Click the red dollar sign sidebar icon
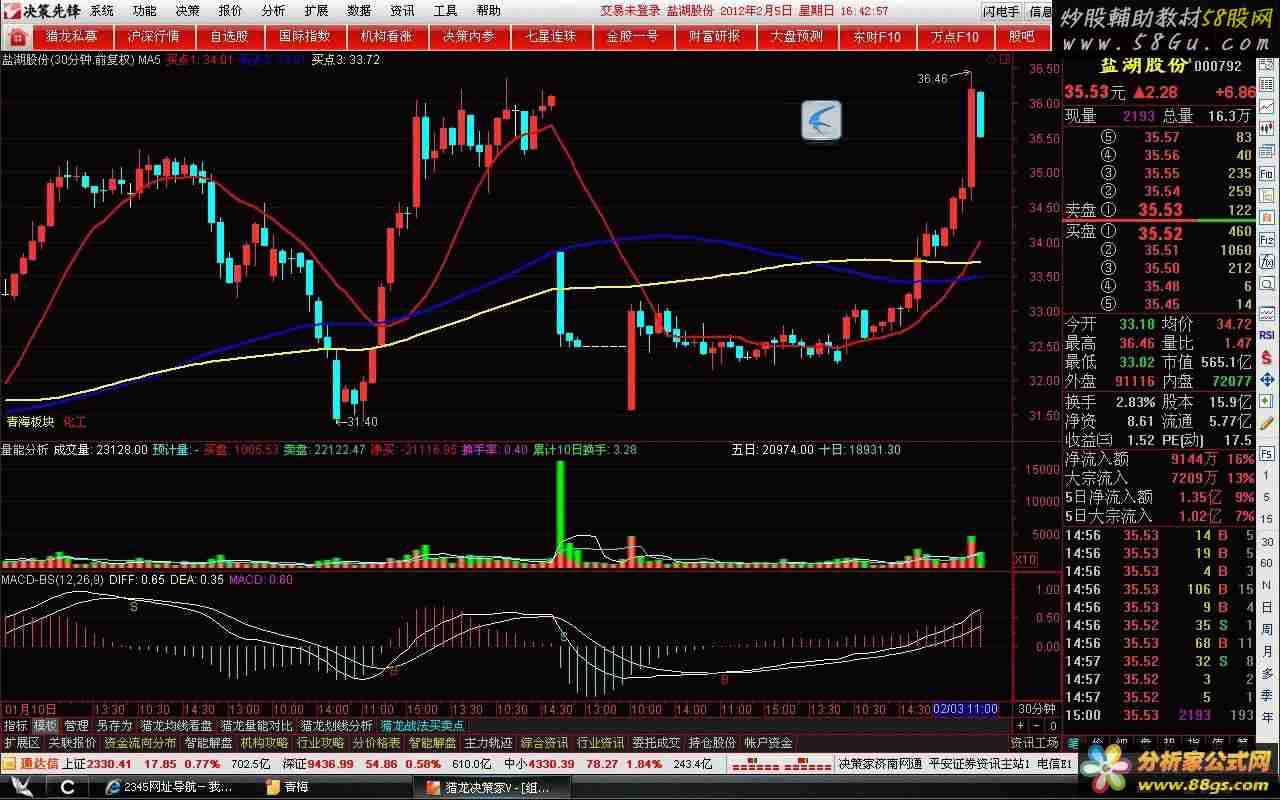Viewport: 1280px width, 800px height. [1267, 357]
